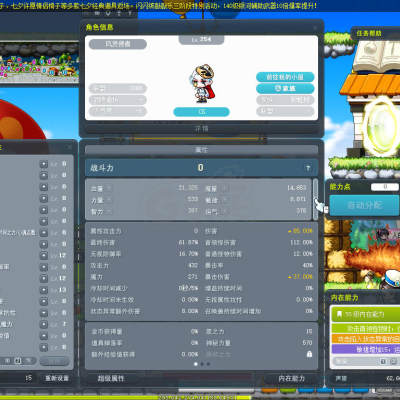Viewport: 400px width, 400px height.
Task: Select the first page dot in stats window
Action: 196,364
